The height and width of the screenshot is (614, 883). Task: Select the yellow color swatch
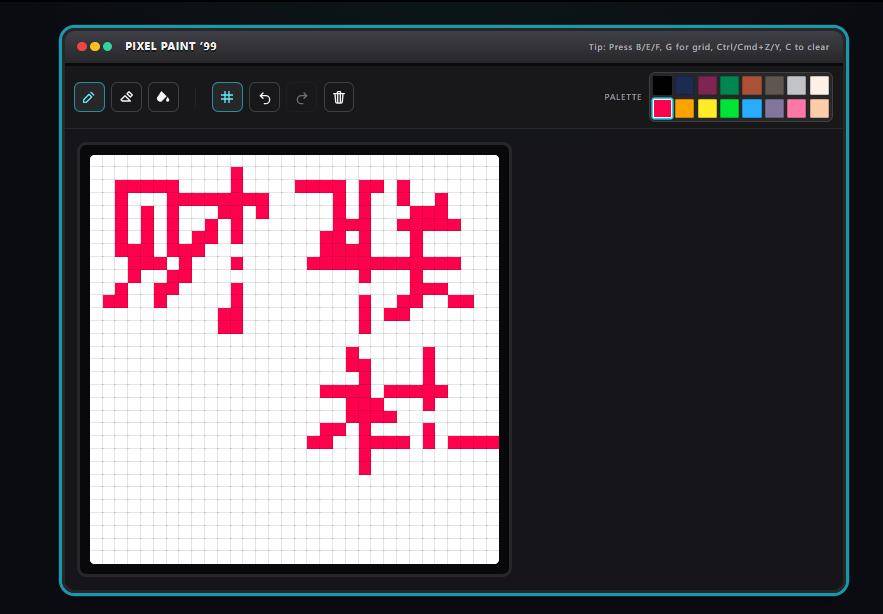(x=707, y=108)
